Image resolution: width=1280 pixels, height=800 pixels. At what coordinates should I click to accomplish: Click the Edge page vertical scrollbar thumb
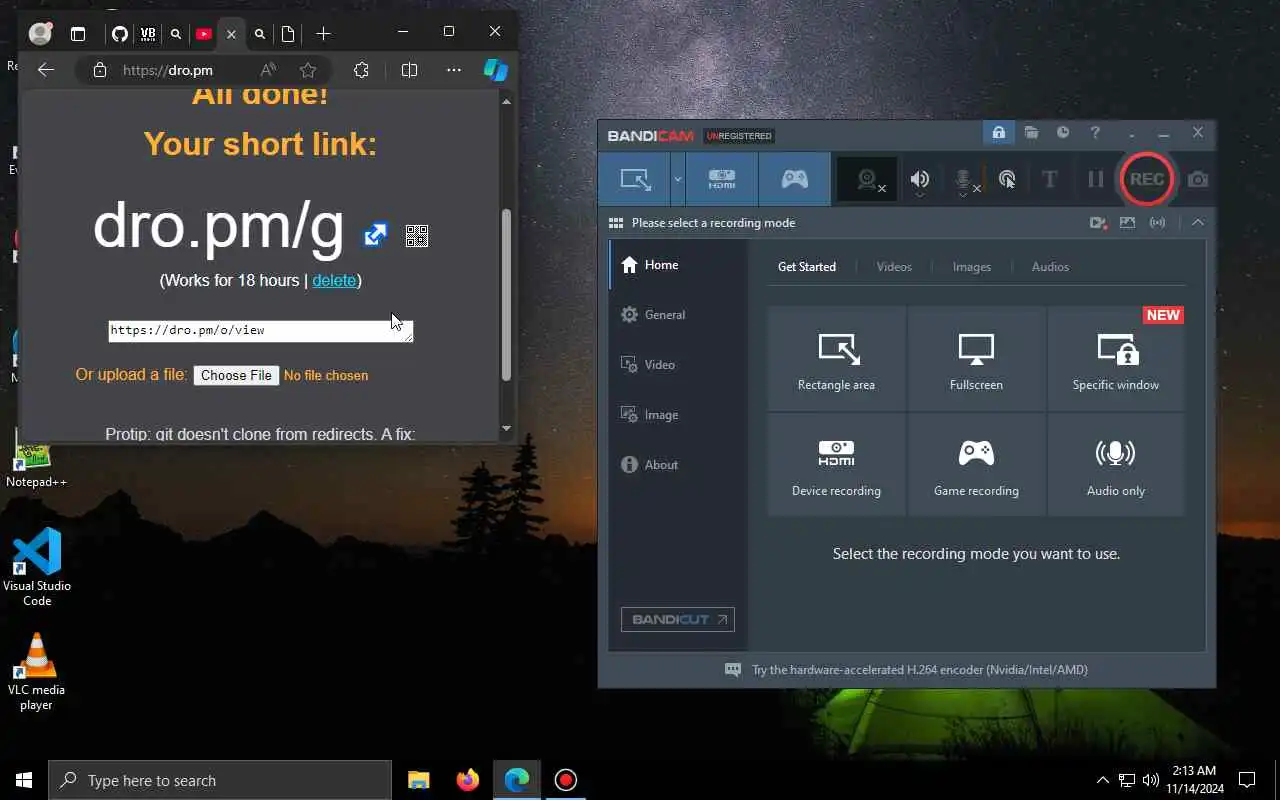coord(506,295)
